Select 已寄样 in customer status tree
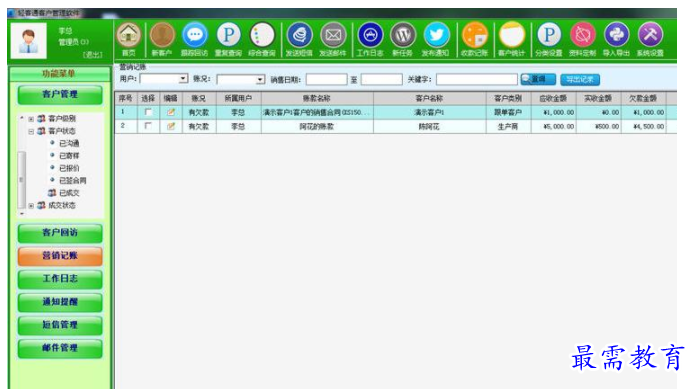Screen dimensions: 693x389 [69, 156]
